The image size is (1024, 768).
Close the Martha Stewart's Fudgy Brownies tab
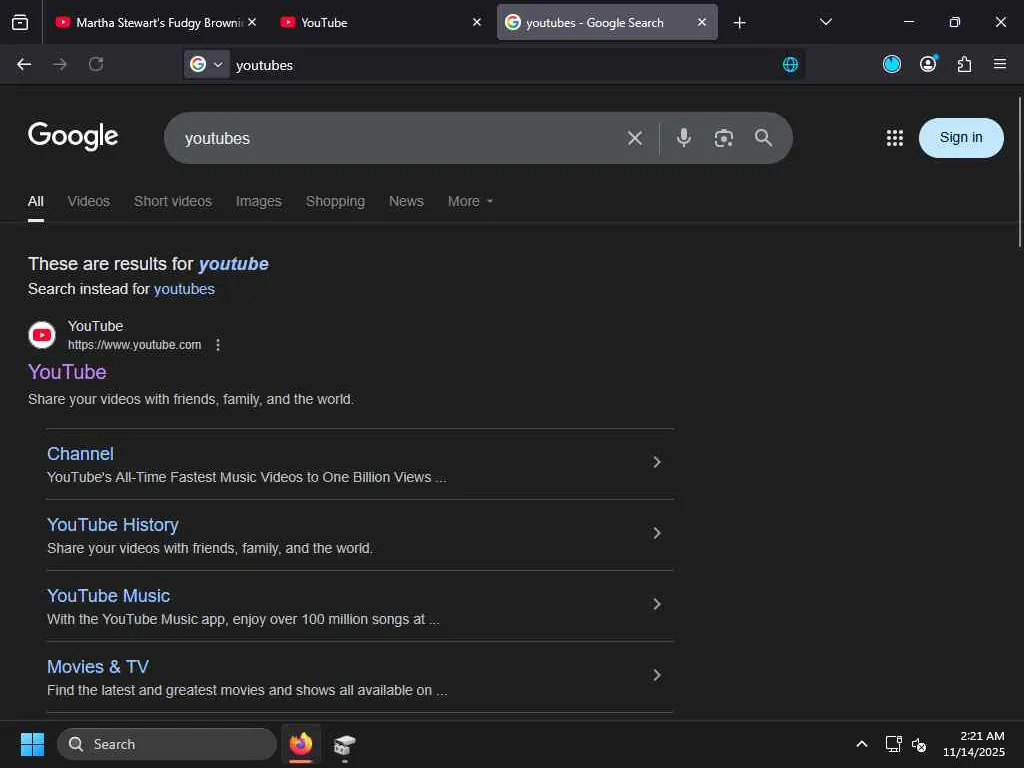252,22
